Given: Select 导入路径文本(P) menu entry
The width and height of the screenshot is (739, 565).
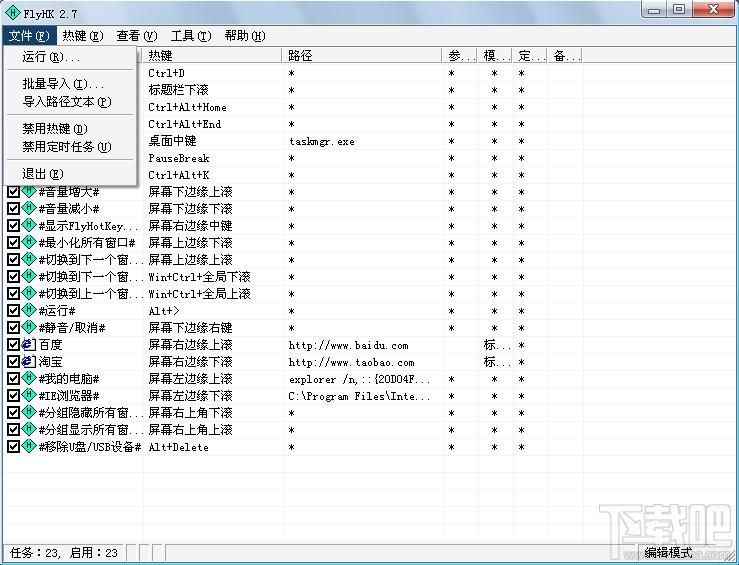Looking at the screenshot, I should click(x=70, y=102).
